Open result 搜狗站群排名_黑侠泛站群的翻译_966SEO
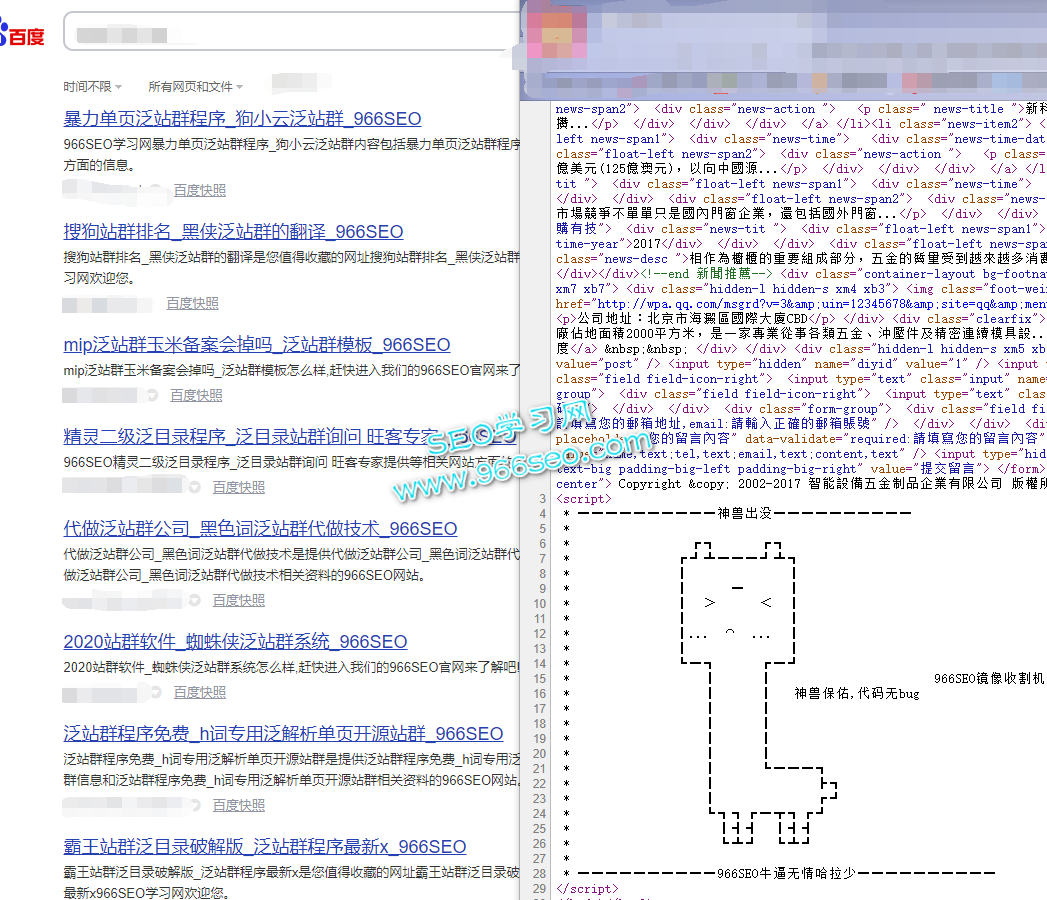This screenshot has height=900, width=1047. coord(233,232)
